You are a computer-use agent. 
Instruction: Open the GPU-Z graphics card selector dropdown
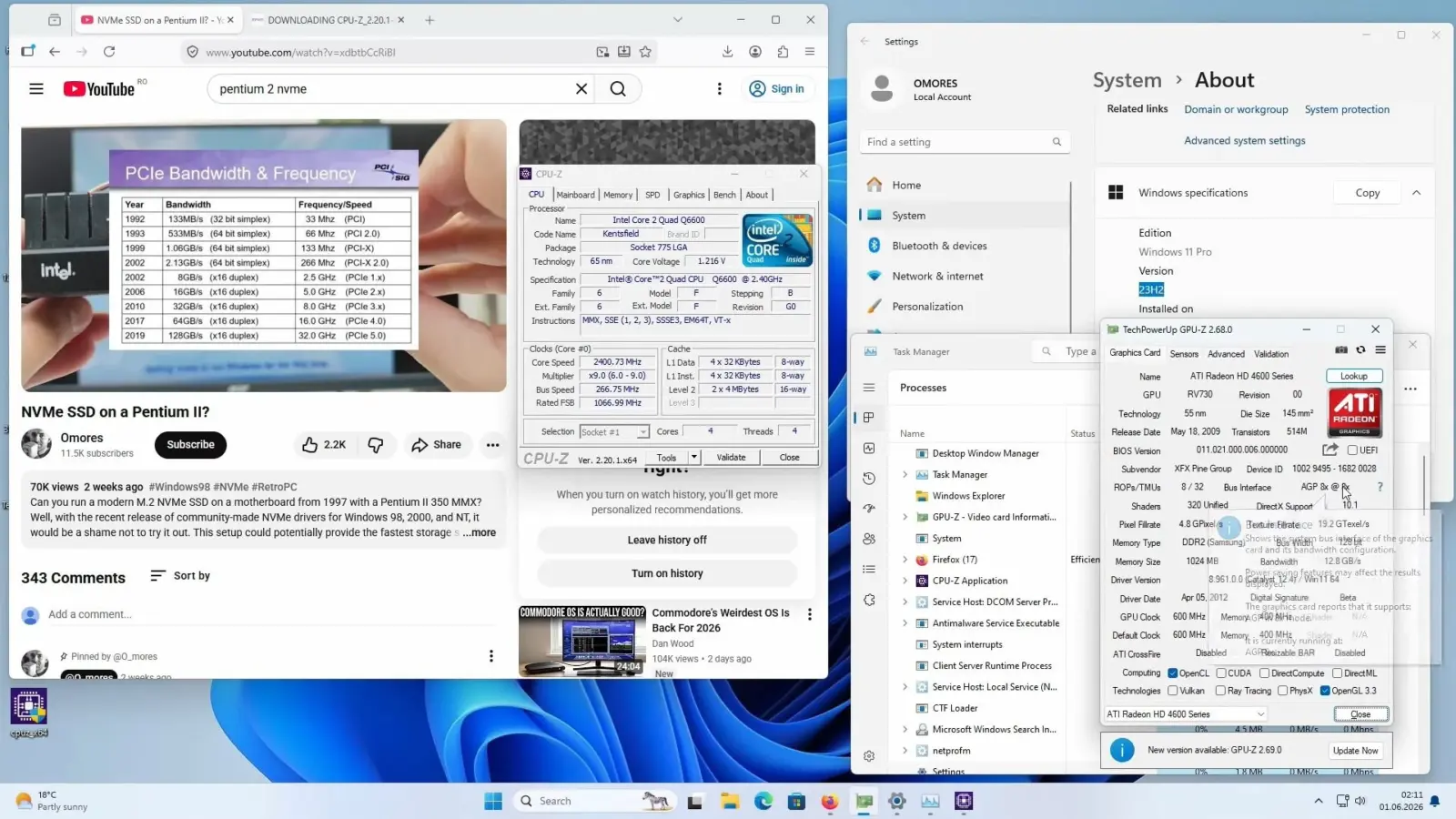click(1186, 714)
